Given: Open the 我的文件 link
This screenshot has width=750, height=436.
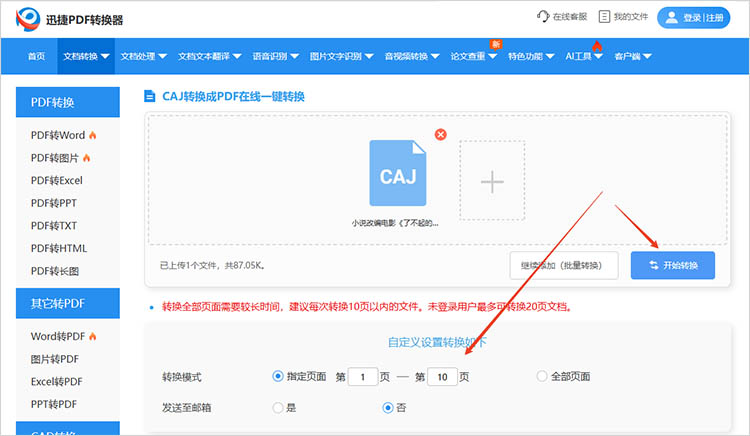Looking at the screenshot, I should click(x=624, y=17).
